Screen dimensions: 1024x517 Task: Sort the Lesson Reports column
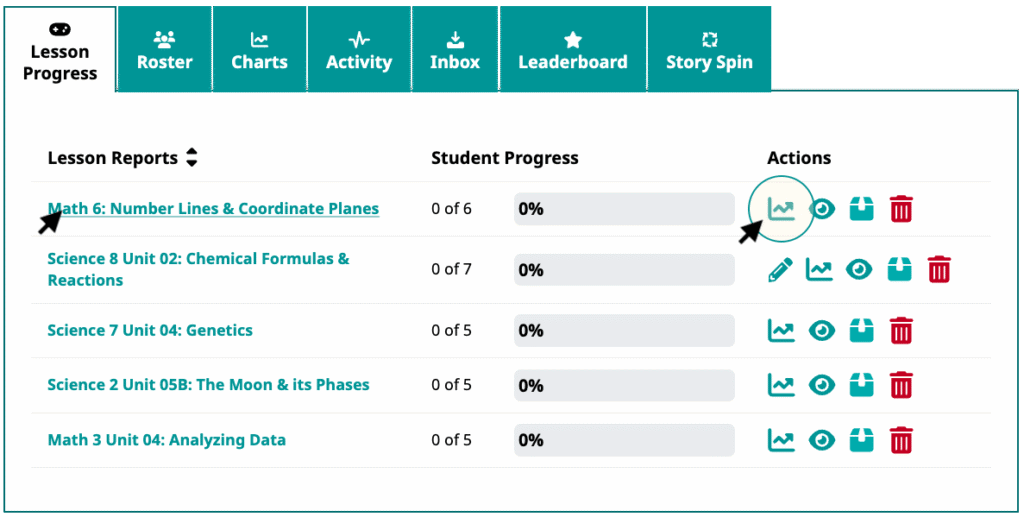point(192,158)
